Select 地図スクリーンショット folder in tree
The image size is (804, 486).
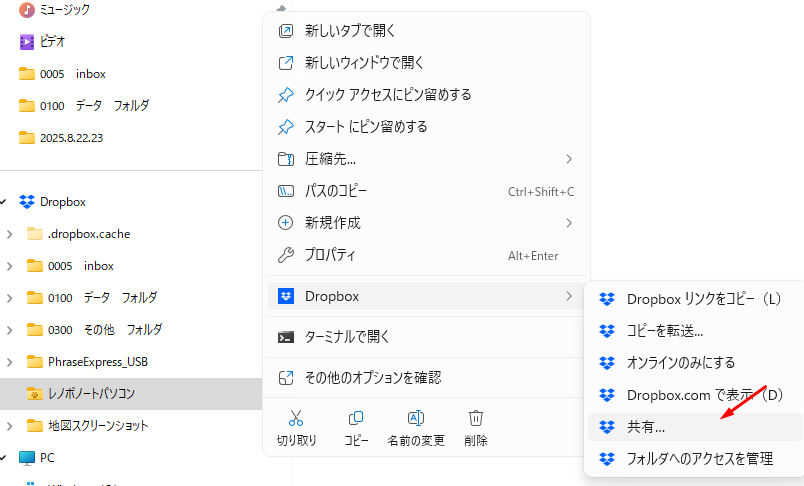tap(98, 426)
